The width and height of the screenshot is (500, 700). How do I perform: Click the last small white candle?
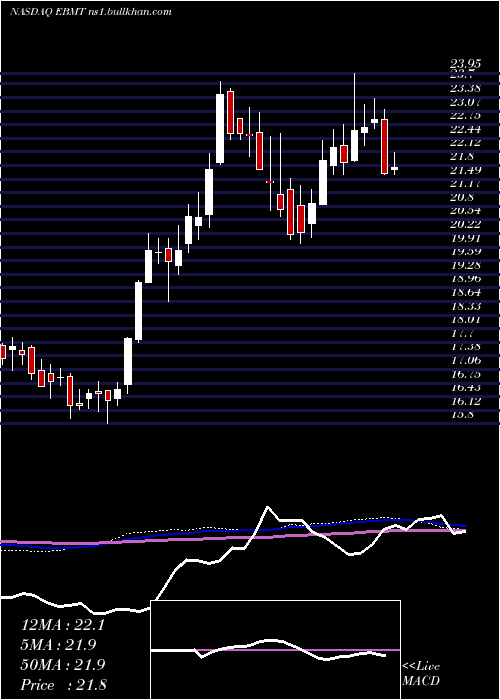pos(394,168)
